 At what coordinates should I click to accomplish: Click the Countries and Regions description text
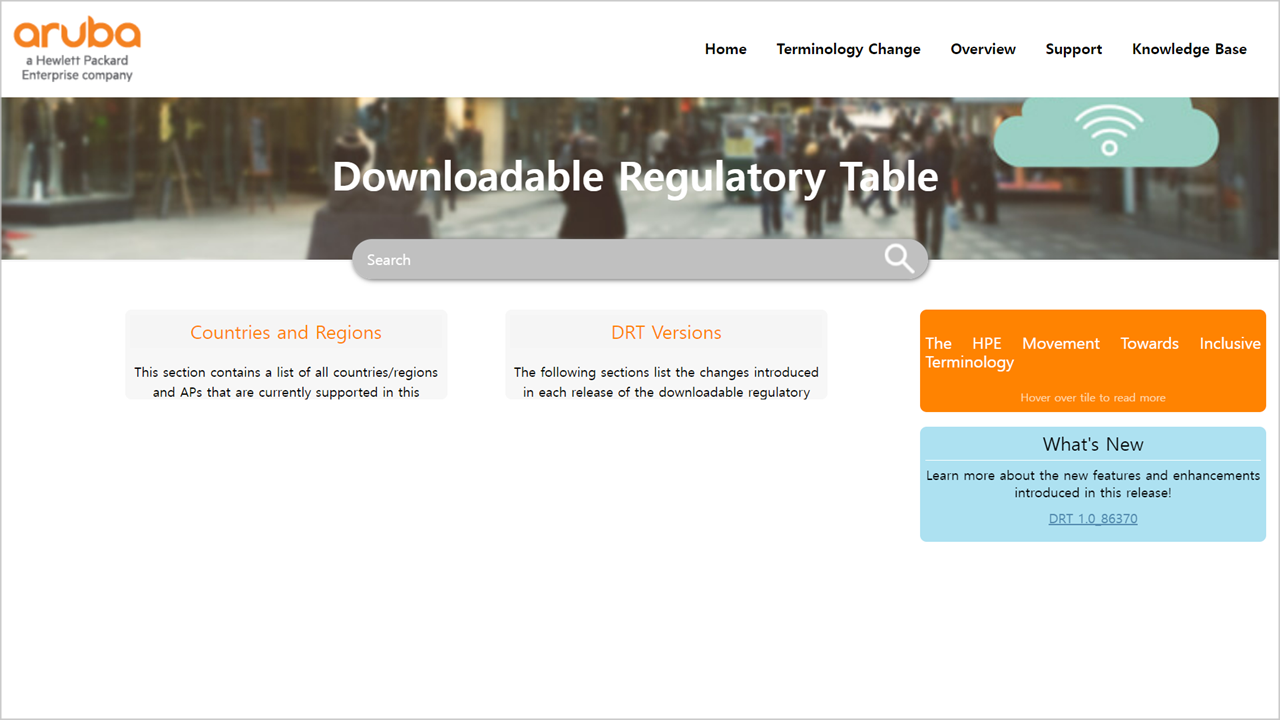[286, 382]
